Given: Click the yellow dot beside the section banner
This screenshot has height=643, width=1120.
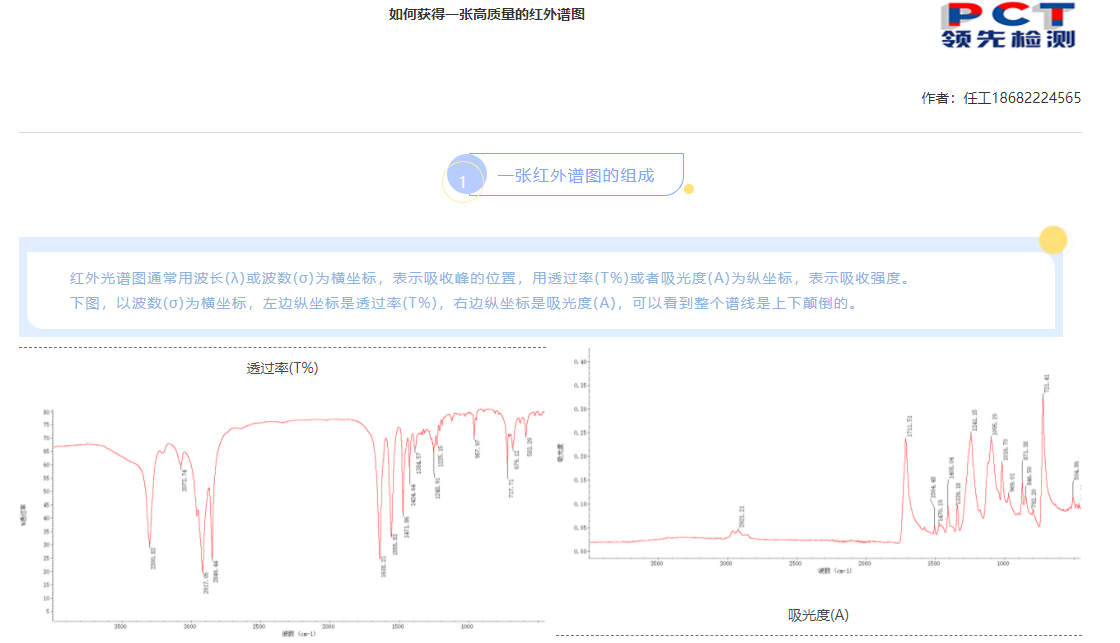Looking at the screenshot, I should tap(687, 188).
